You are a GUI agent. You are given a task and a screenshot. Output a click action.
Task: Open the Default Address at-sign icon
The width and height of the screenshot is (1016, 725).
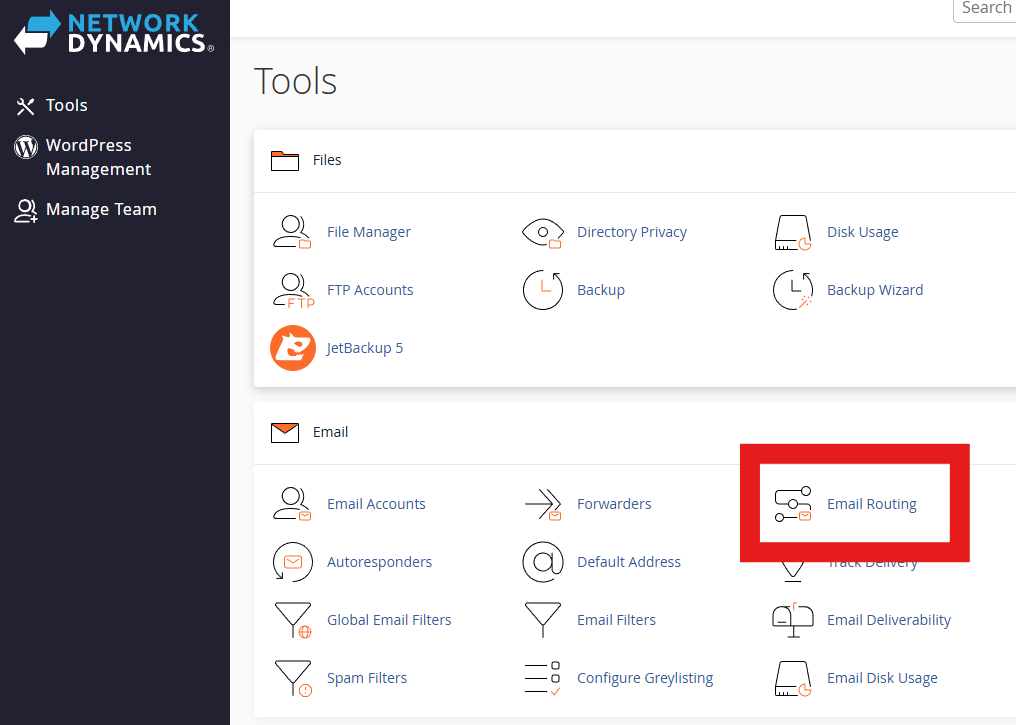[x=543, y=562]
